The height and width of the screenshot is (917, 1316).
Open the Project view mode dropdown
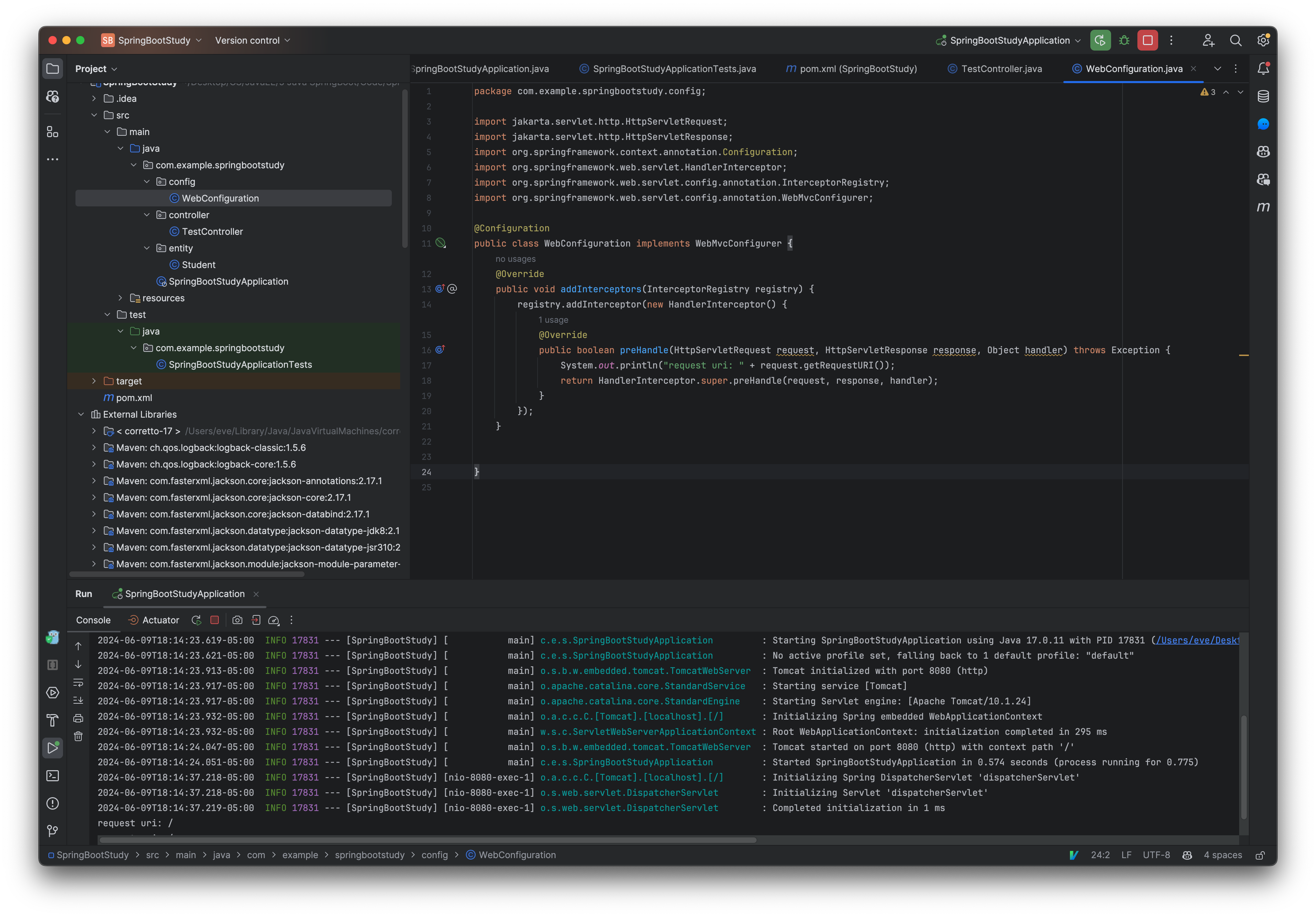pyautogui.click(x=96, y=69)
